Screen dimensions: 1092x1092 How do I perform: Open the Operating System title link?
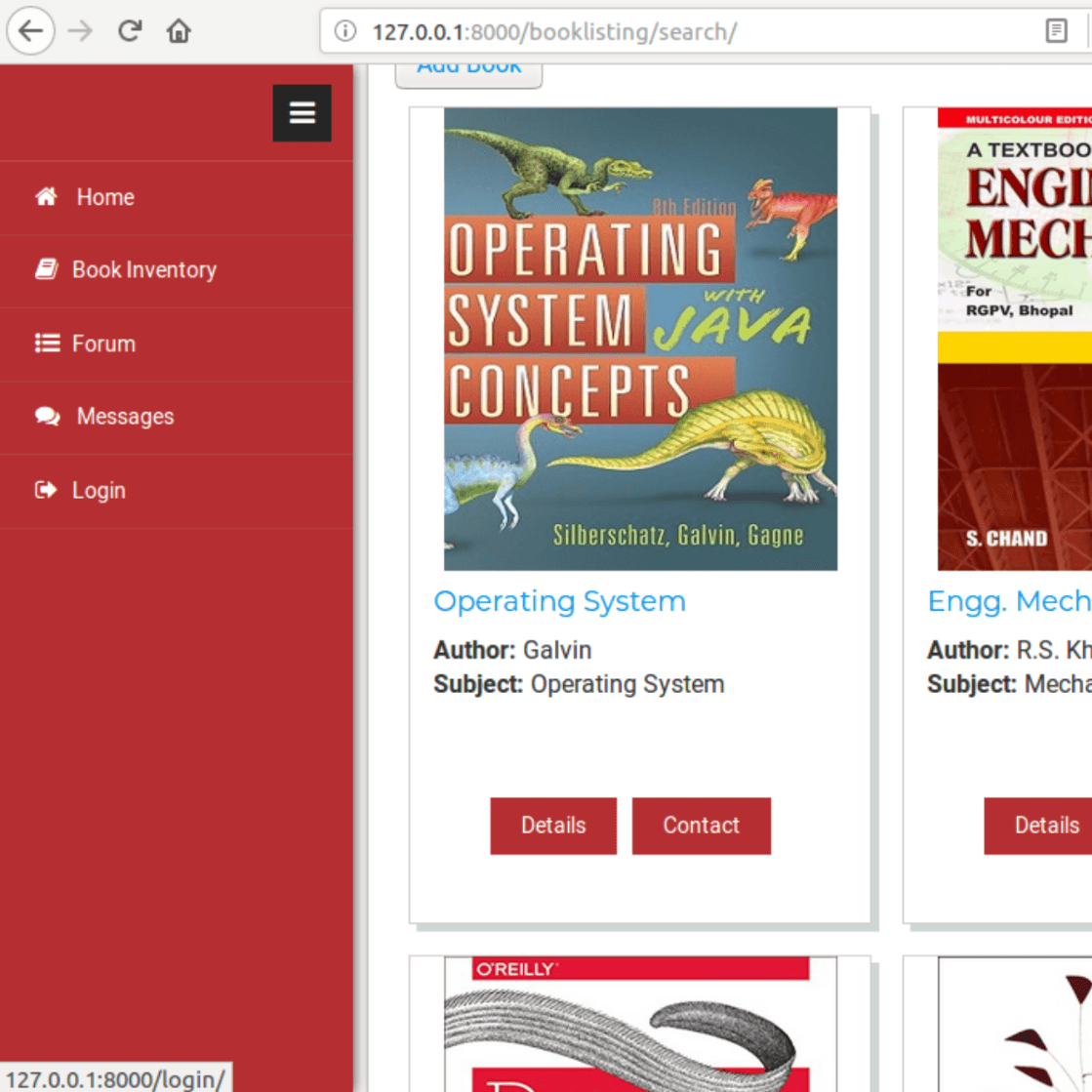pyautogui.click(x=559, y=601)
